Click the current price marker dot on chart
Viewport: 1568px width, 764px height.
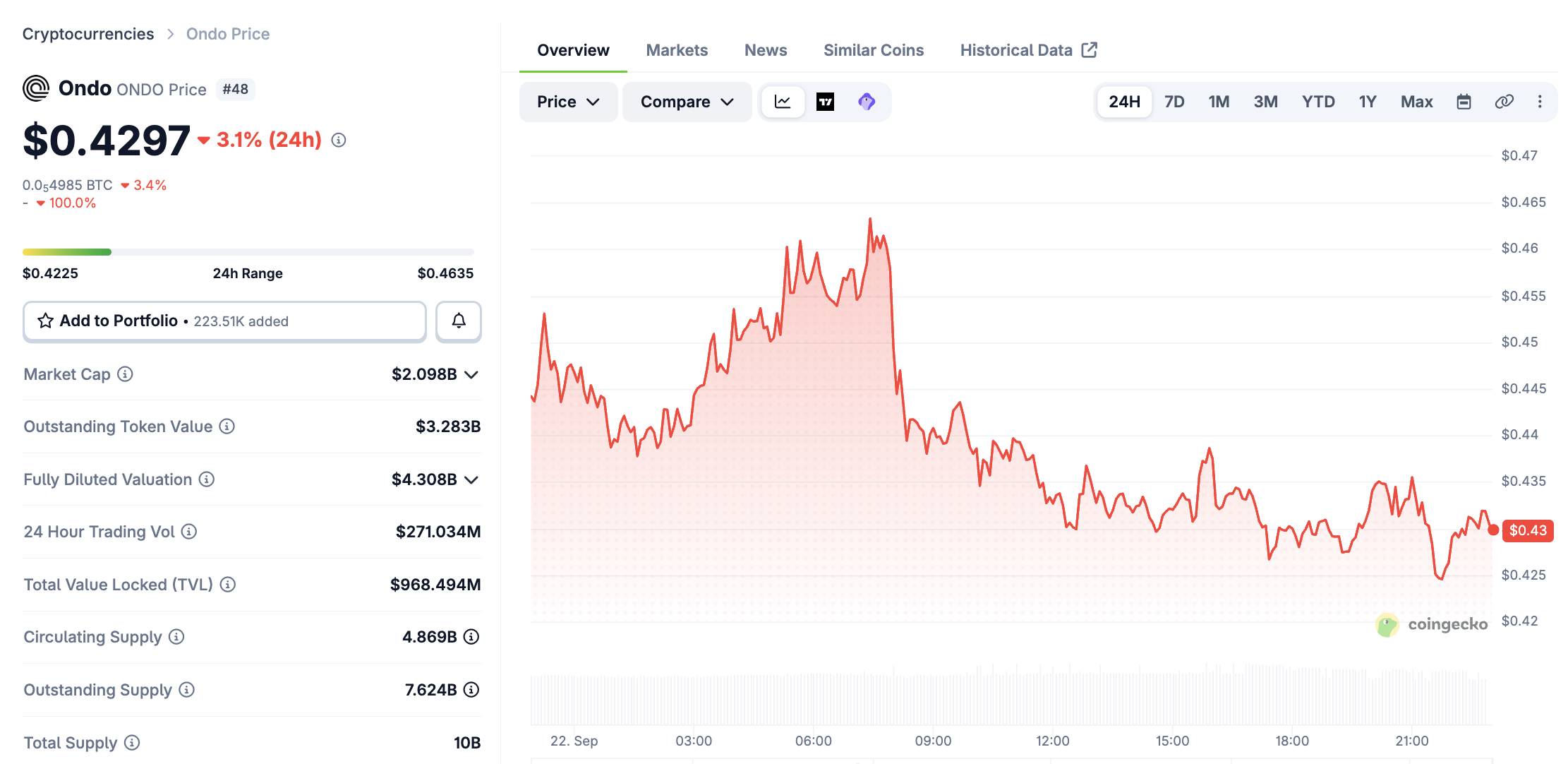(x=1493, y=530)
